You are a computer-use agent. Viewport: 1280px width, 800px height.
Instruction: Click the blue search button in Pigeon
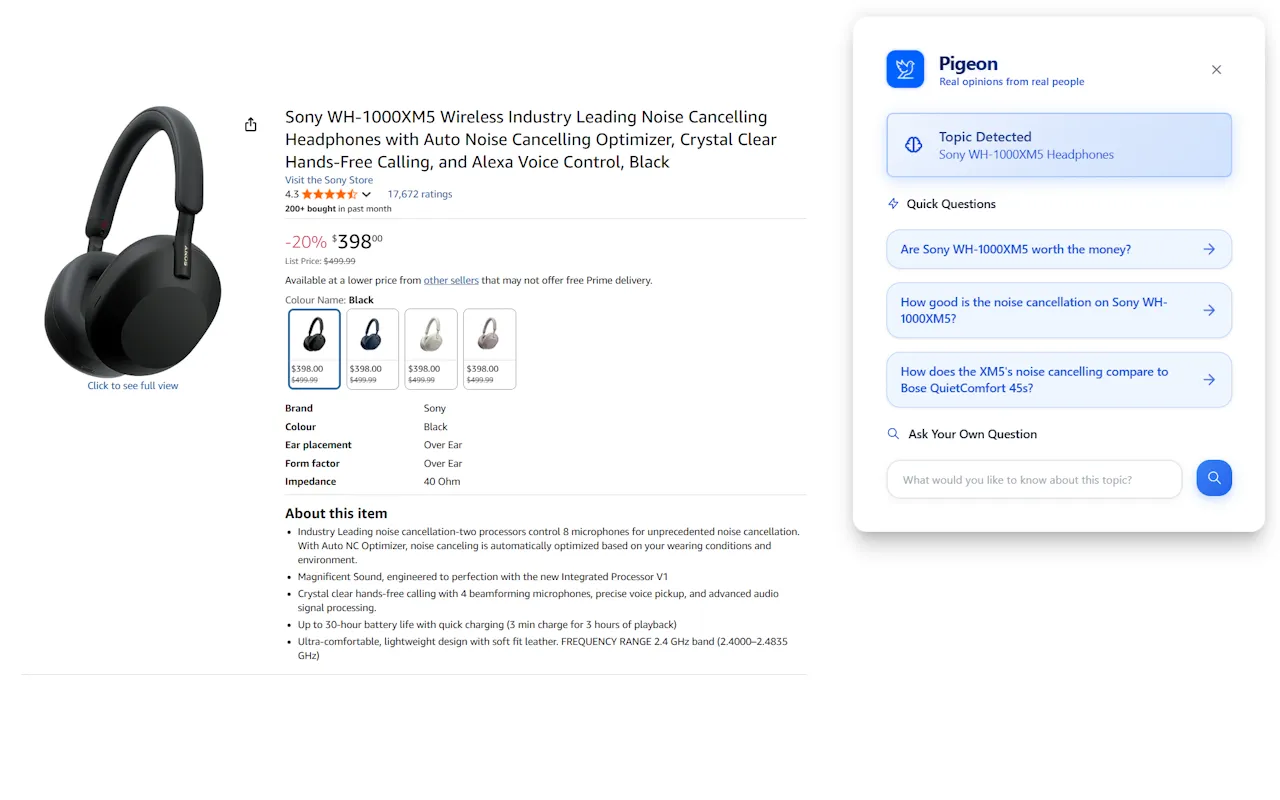click(1214, 478)
